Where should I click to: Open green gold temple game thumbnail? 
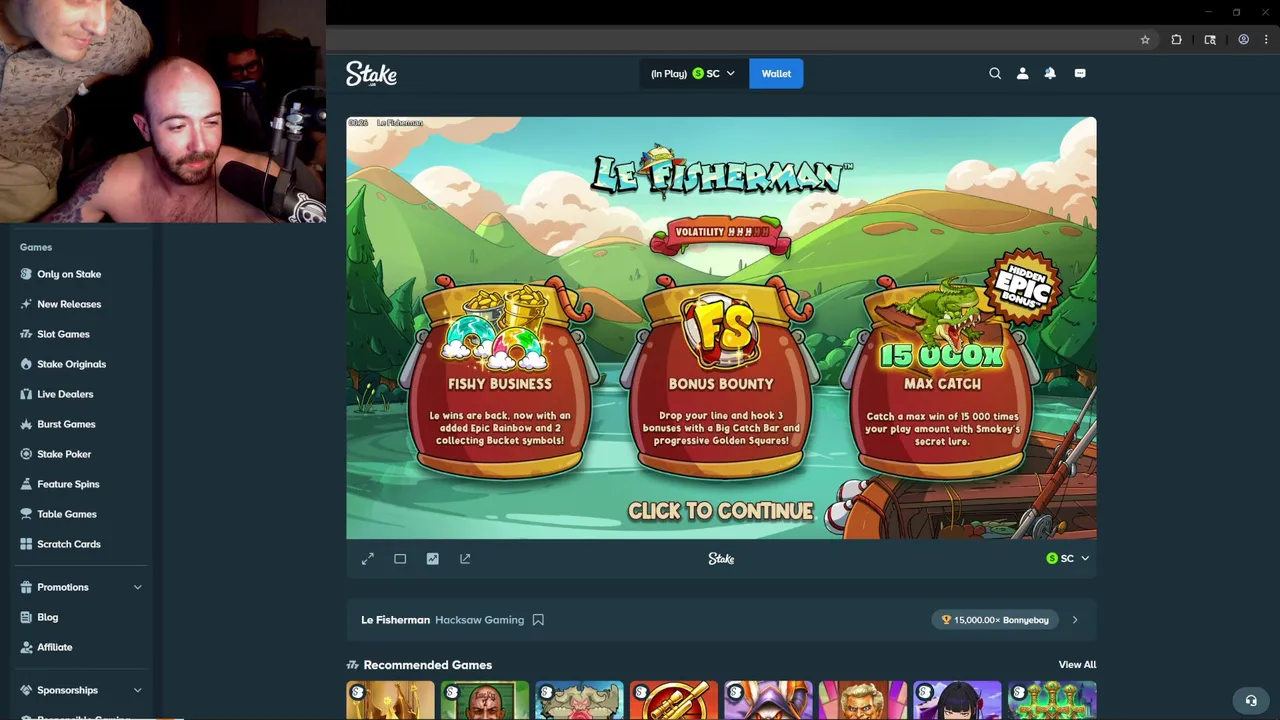tap(1052, 701)
